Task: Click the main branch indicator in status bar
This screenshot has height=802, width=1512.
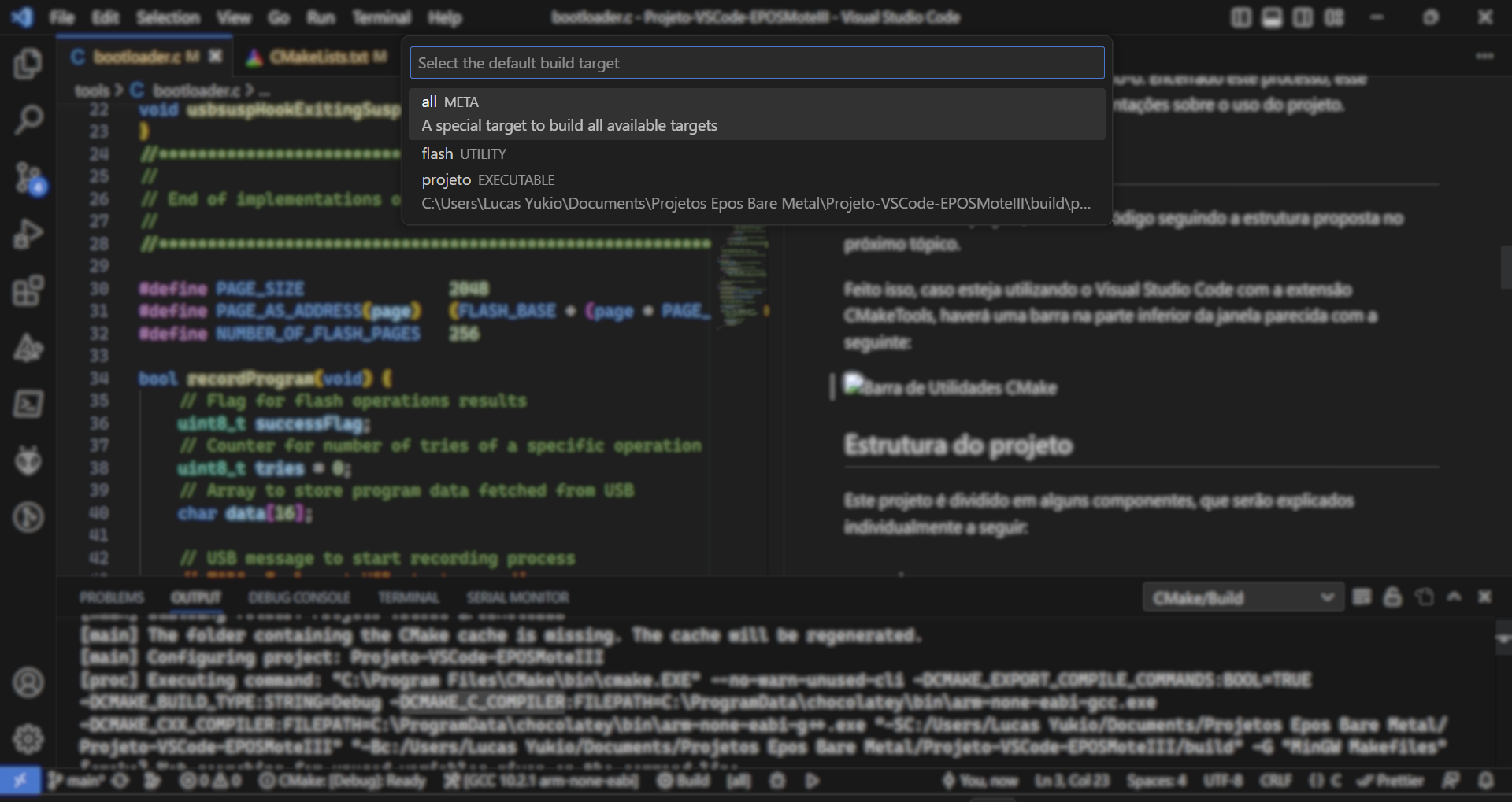Action: click(76, 781)
